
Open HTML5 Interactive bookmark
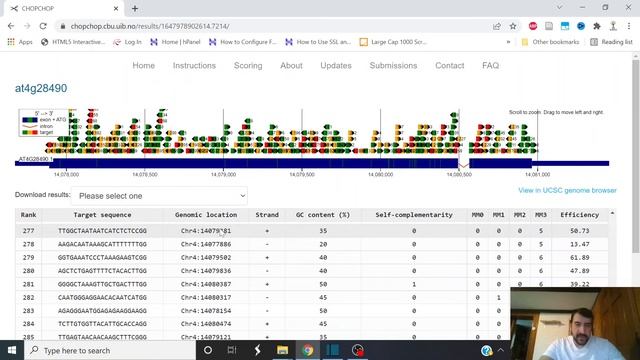[x=73, y=42]
